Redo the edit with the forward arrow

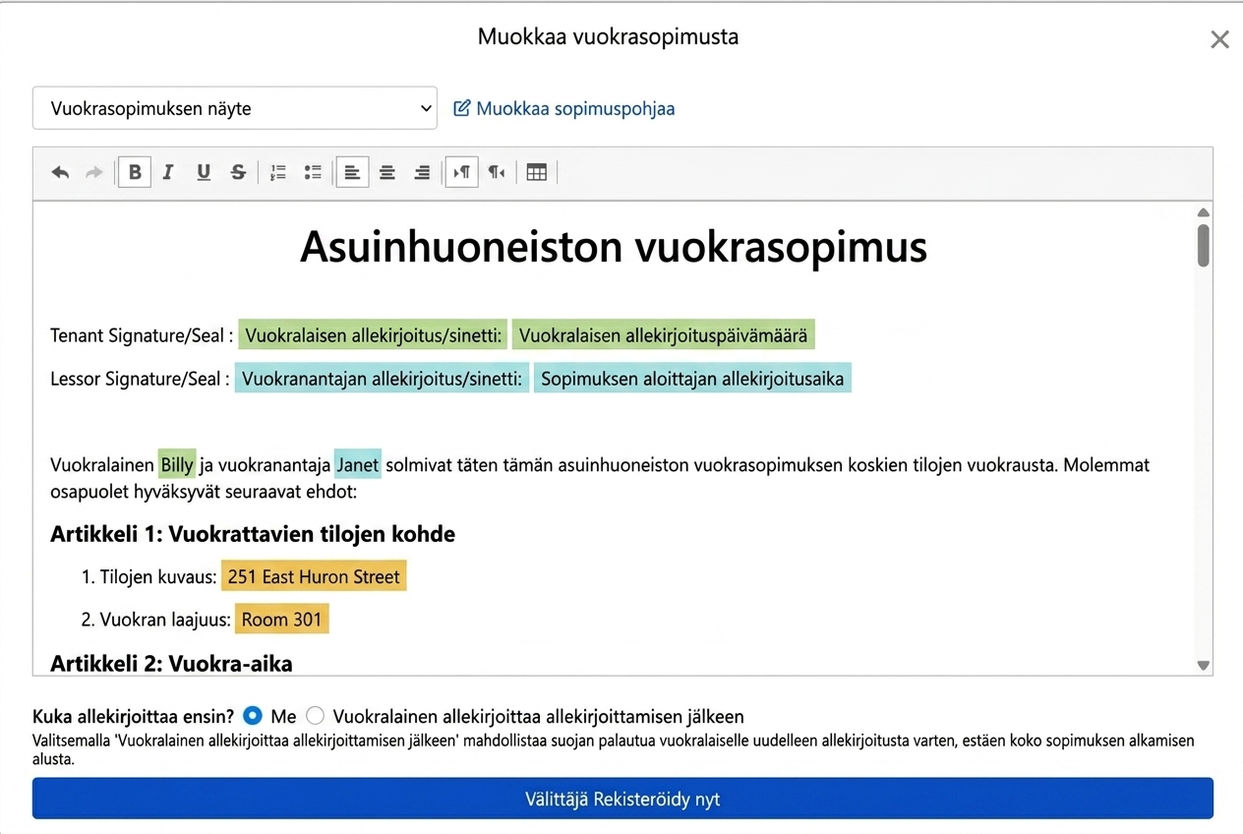pyautogui.click(x=94, y=172)
